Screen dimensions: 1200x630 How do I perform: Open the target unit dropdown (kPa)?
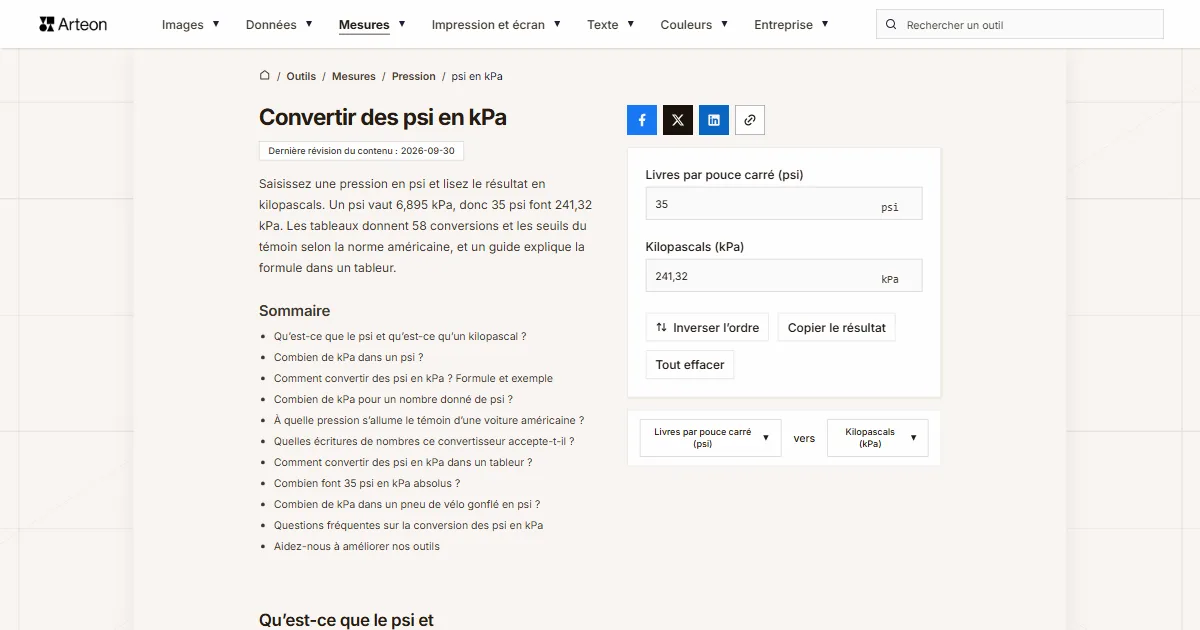pos(878,438)
